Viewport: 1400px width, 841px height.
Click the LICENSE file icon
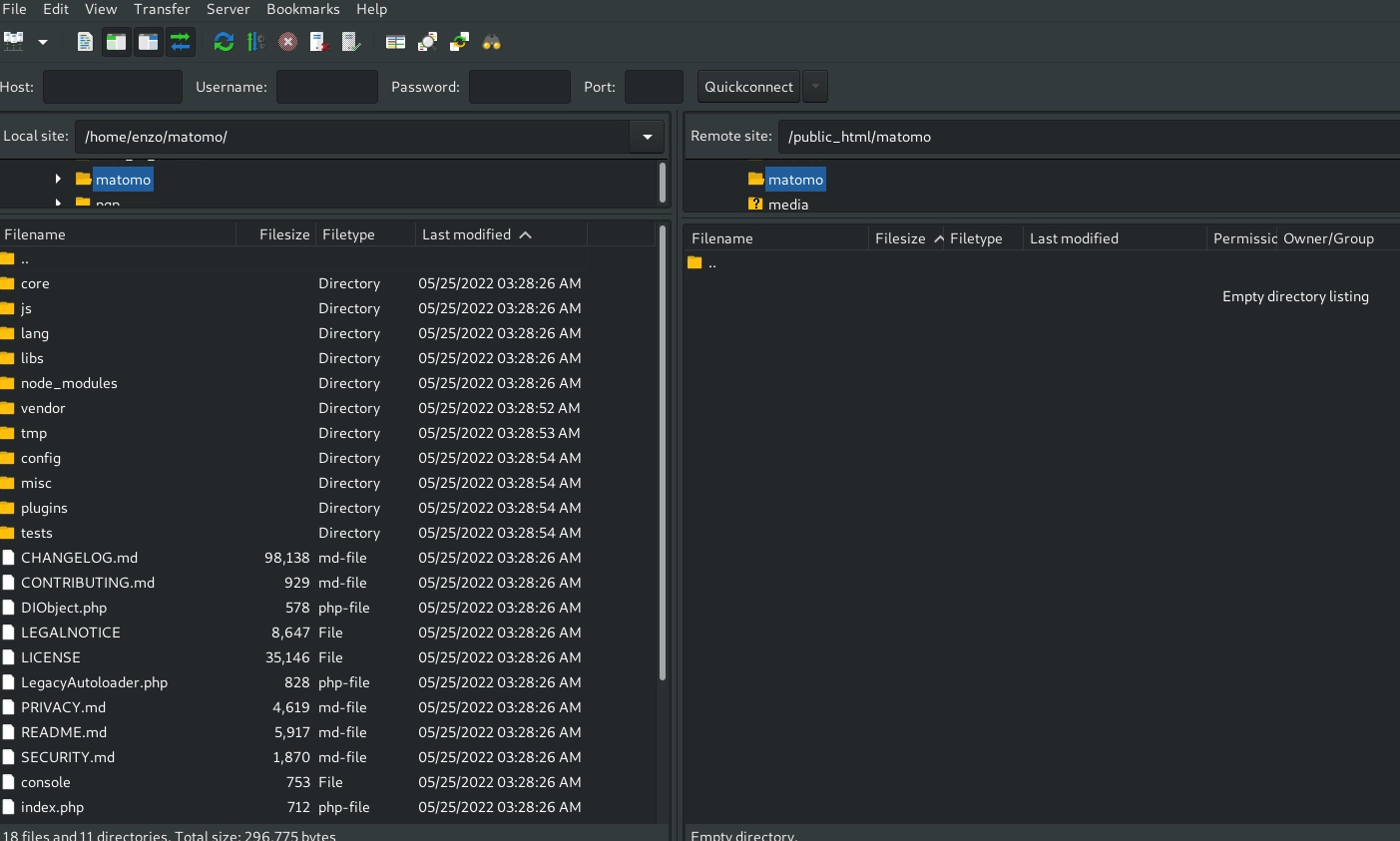pos(9,657)
